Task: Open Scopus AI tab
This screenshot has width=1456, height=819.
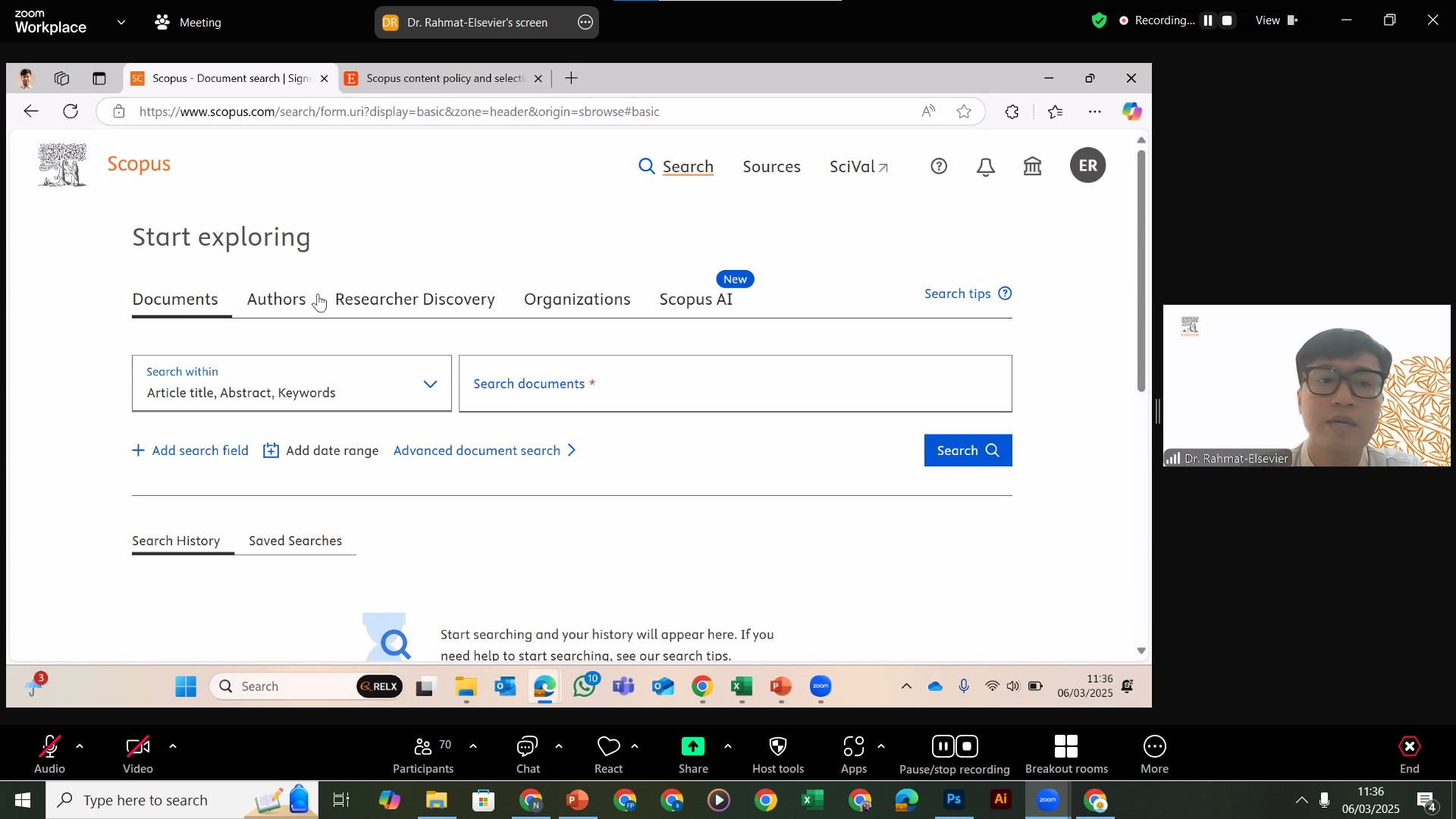Action: pyautogui.click(x=695, y=300)
